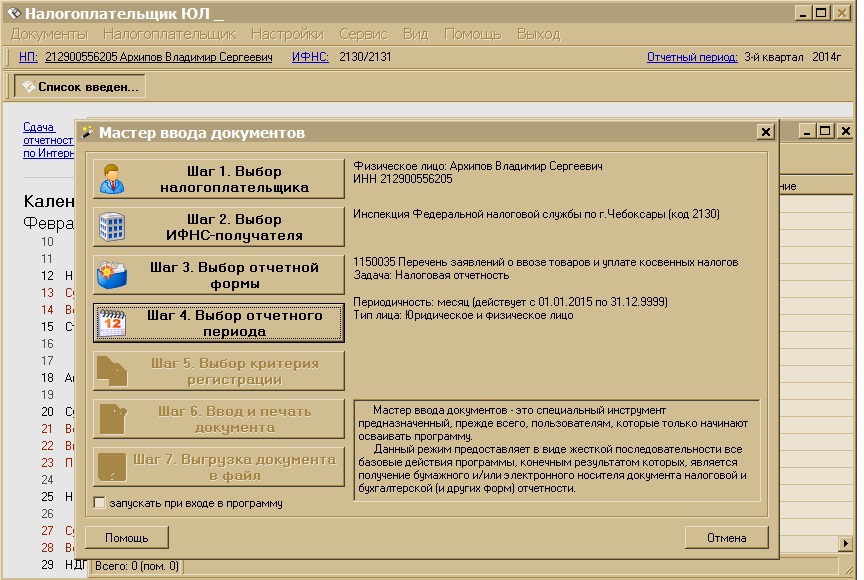Click the calendar icon in Step 4
This screenshot has height=580, width=864.
click(111, 323)
